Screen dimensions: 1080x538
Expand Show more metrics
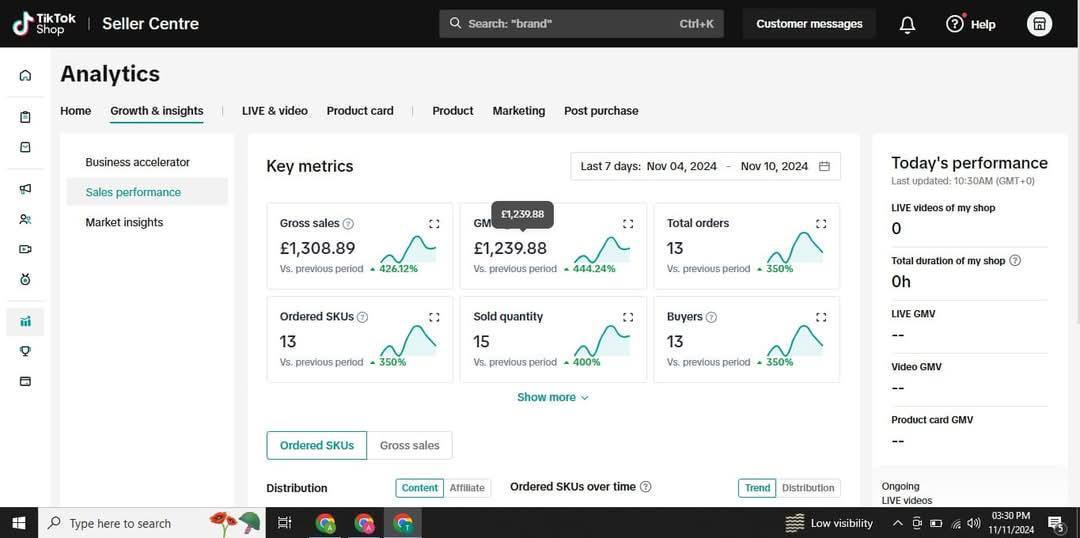point(552,397)
